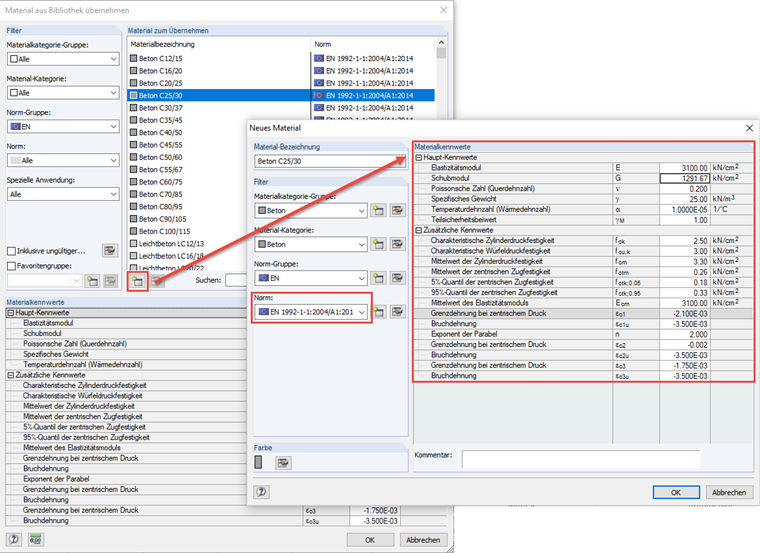Click the new icon next to Materialkategorie-Gruppe in Neues Material
760x553 pixels.
379,210
